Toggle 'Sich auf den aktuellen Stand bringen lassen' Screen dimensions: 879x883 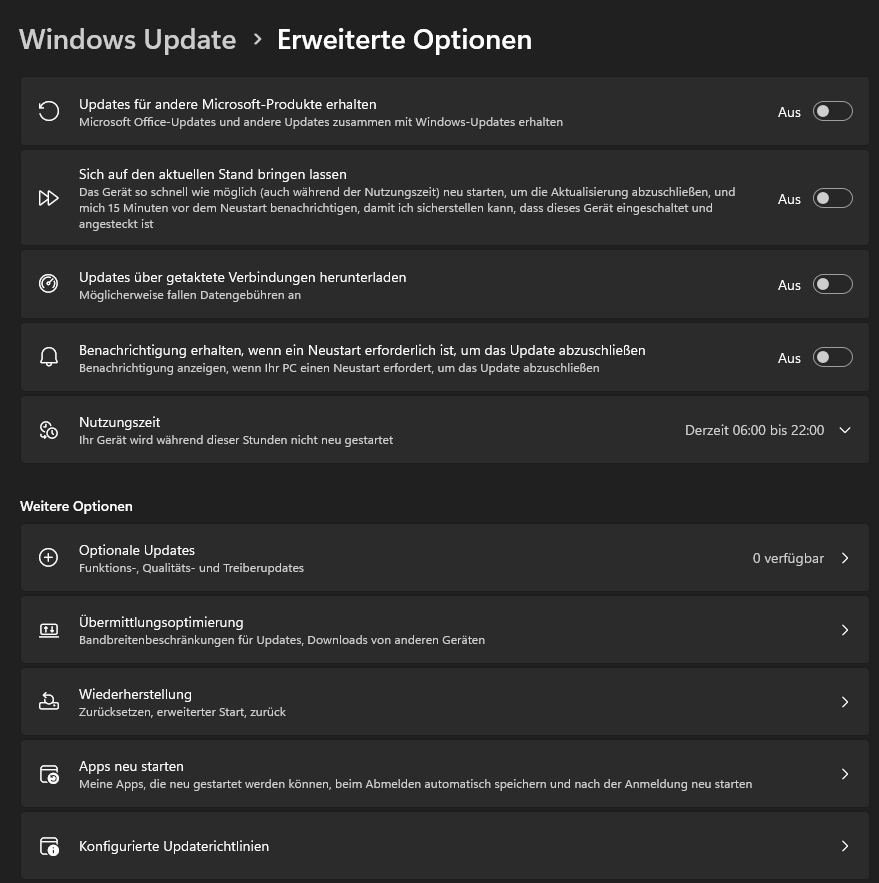click(832, 198)
